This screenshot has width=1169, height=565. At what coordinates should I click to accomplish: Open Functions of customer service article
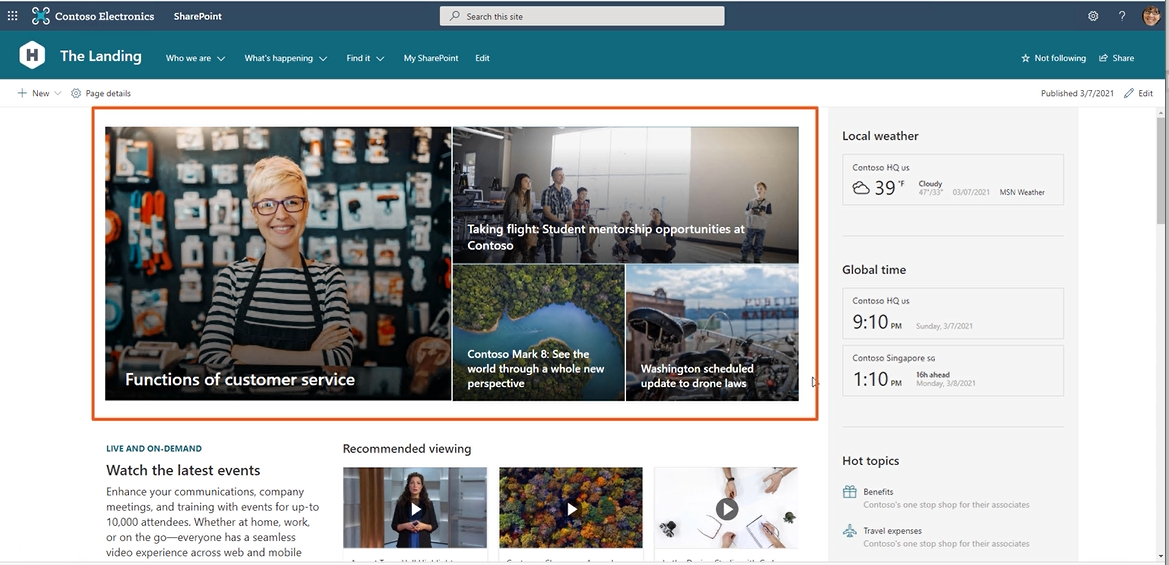278,263
